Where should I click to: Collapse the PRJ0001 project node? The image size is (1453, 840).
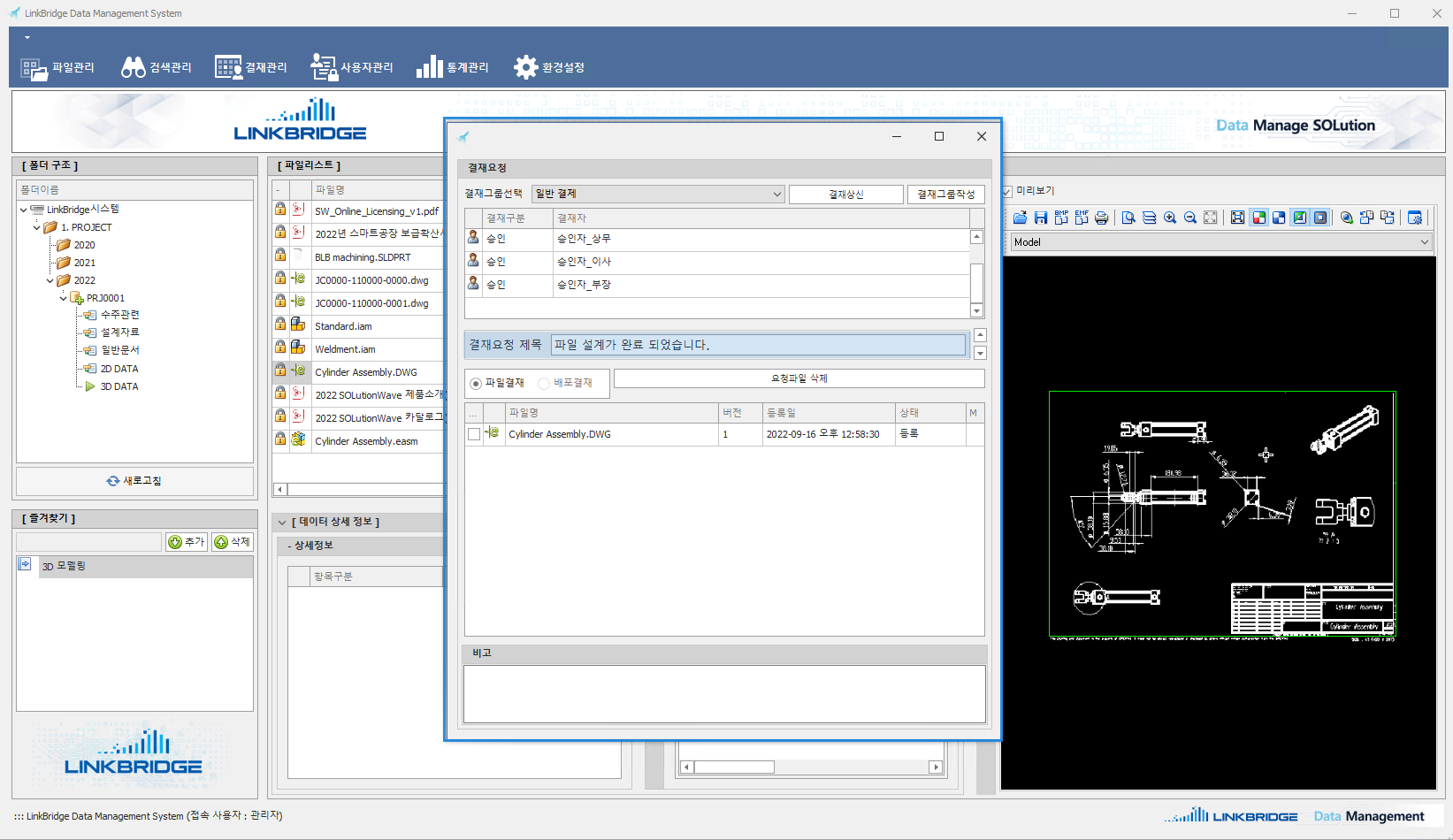[x=63, y=298]
